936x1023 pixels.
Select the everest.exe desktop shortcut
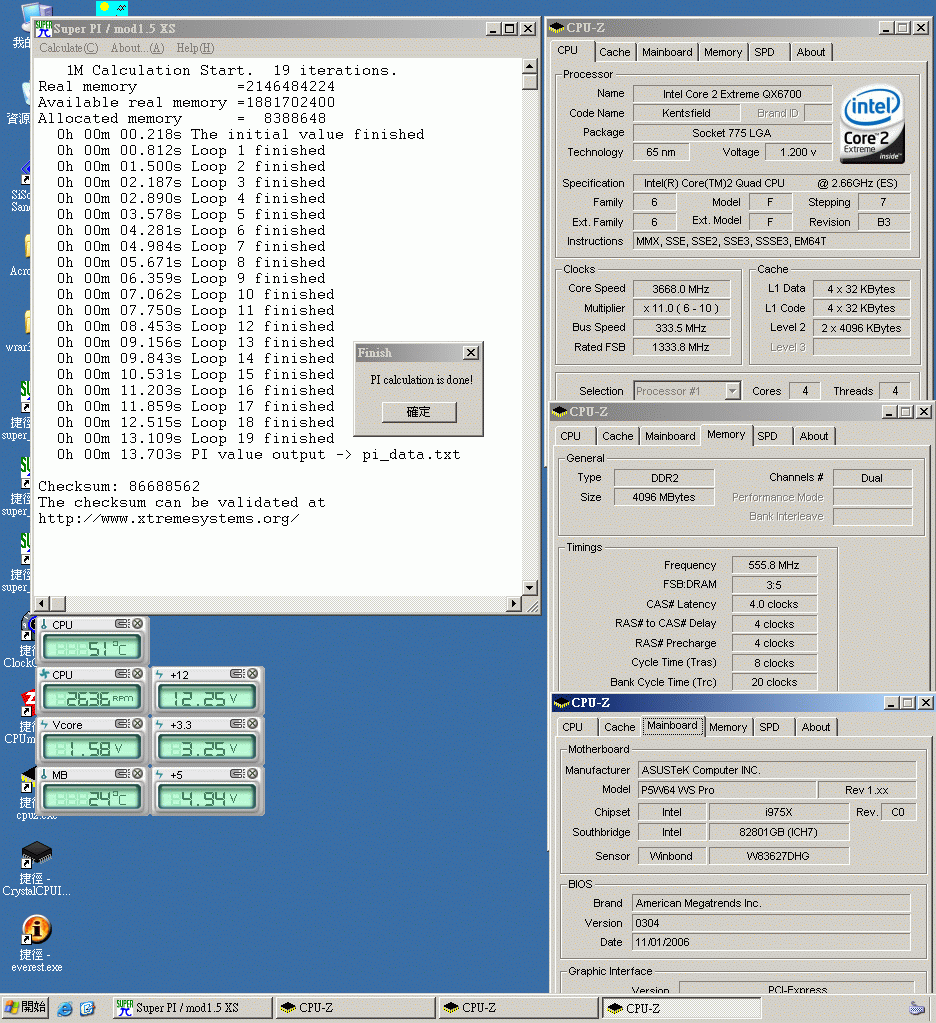[37, 944]
